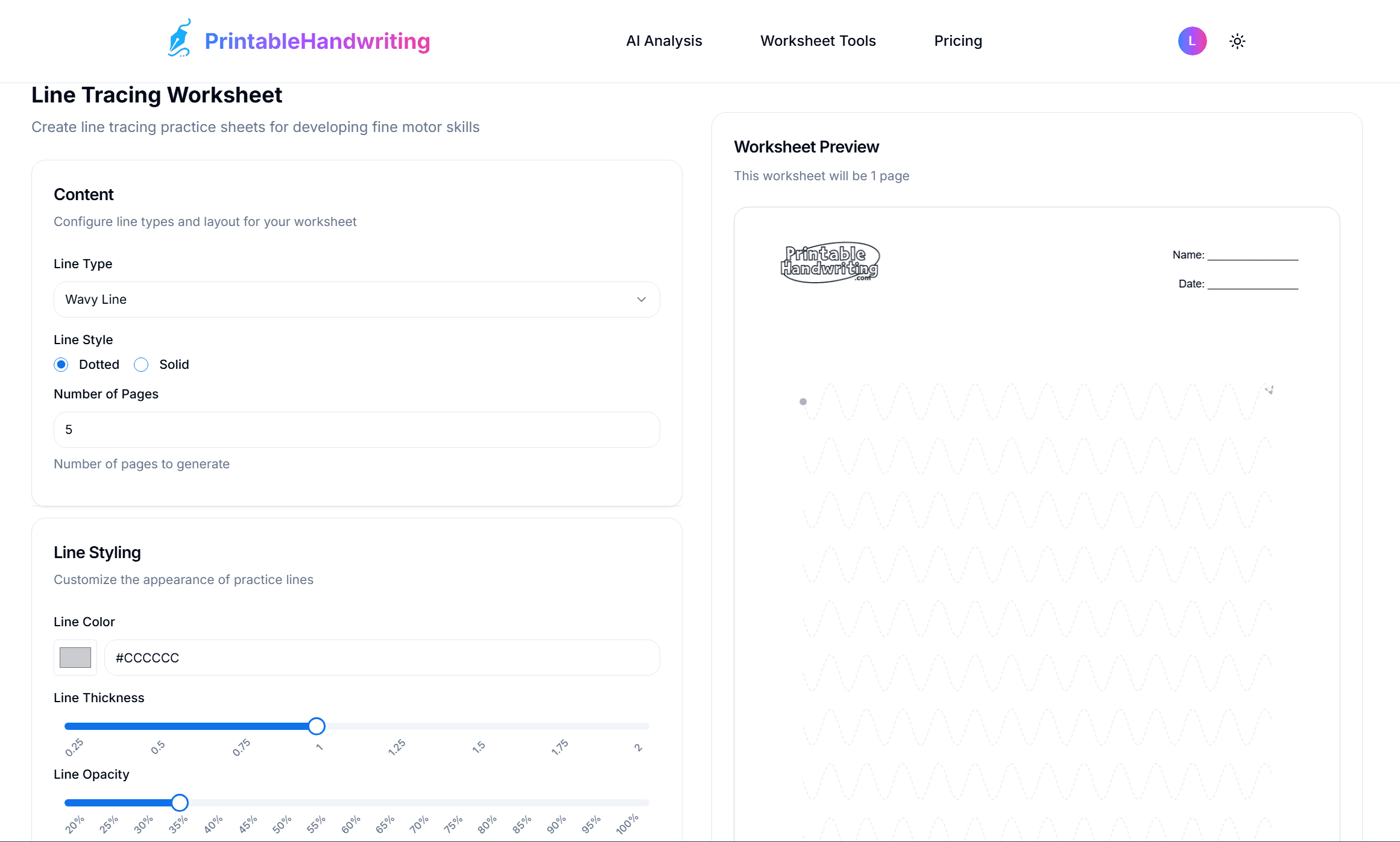
Task: Open Worksheet Tools
Action: pyautogui.click(x=818, y=41)
